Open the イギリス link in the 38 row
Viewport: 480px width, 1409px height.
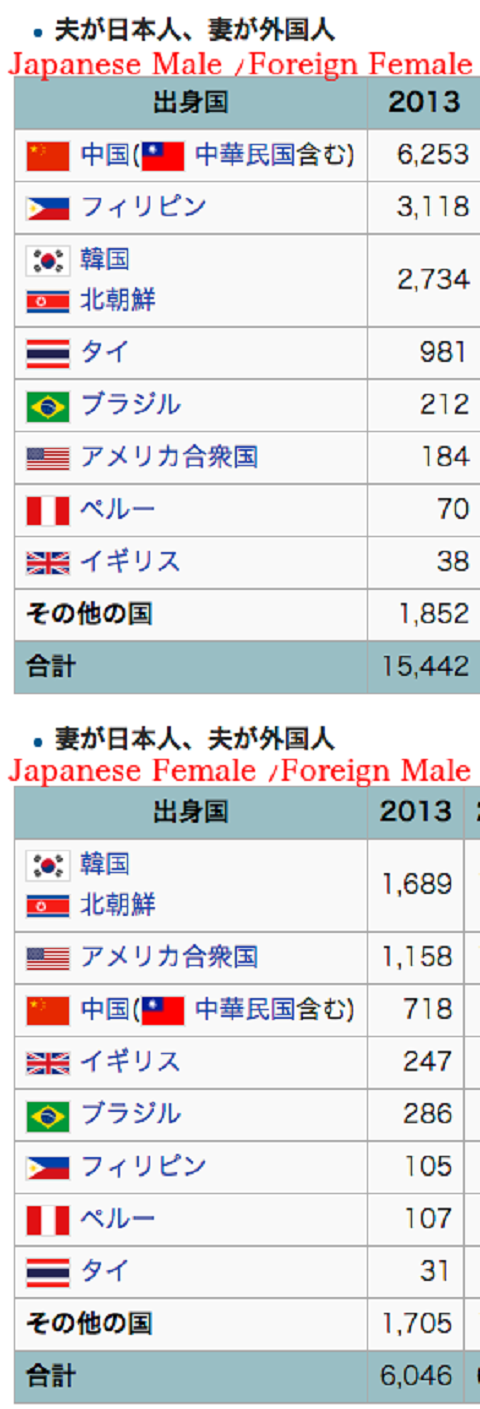click(131, 561)
